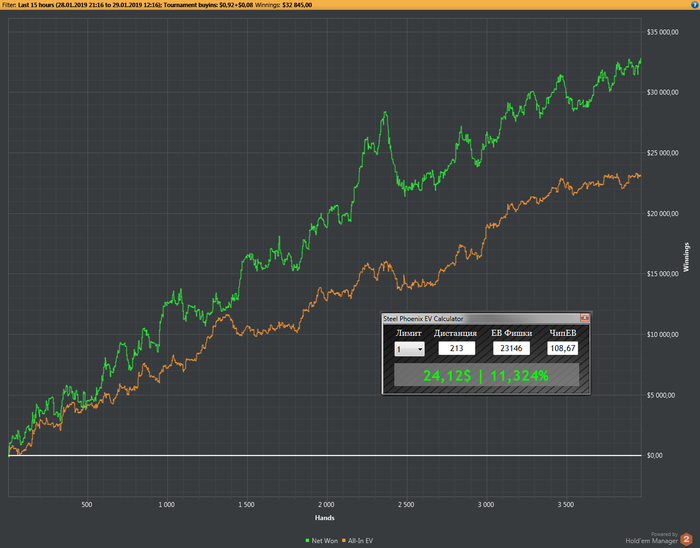
Task: Click the $5 000,00 axis label
Action: coord(661,395)
